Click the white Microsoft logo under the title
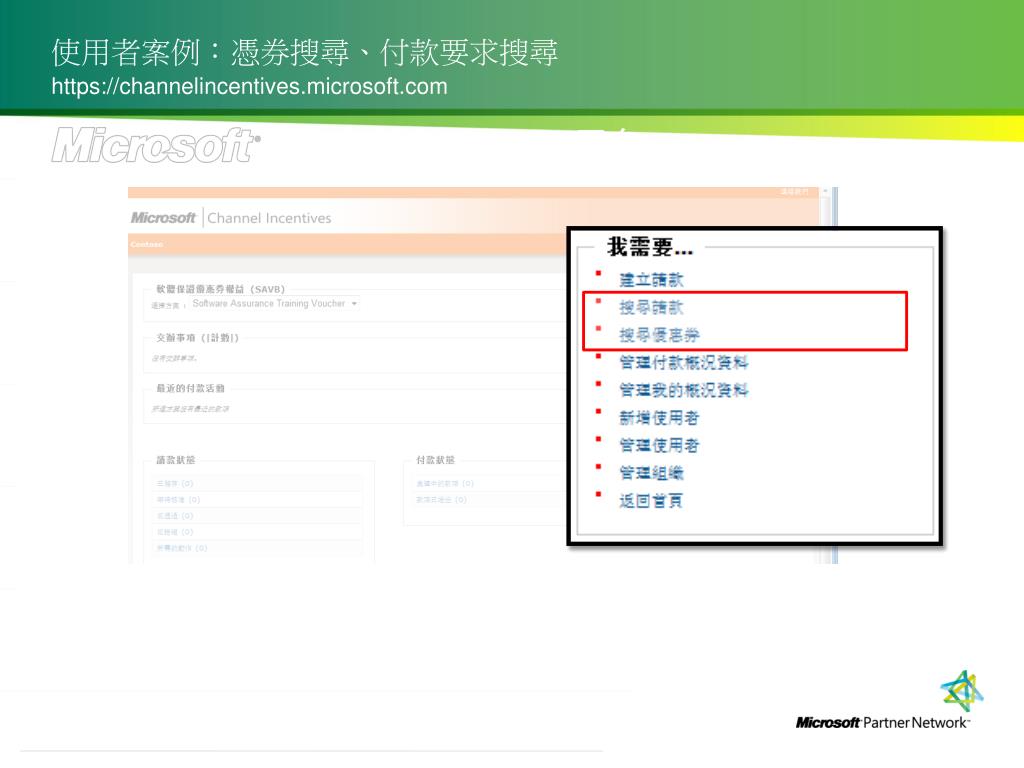The image size is (1024, 768). 156,144
